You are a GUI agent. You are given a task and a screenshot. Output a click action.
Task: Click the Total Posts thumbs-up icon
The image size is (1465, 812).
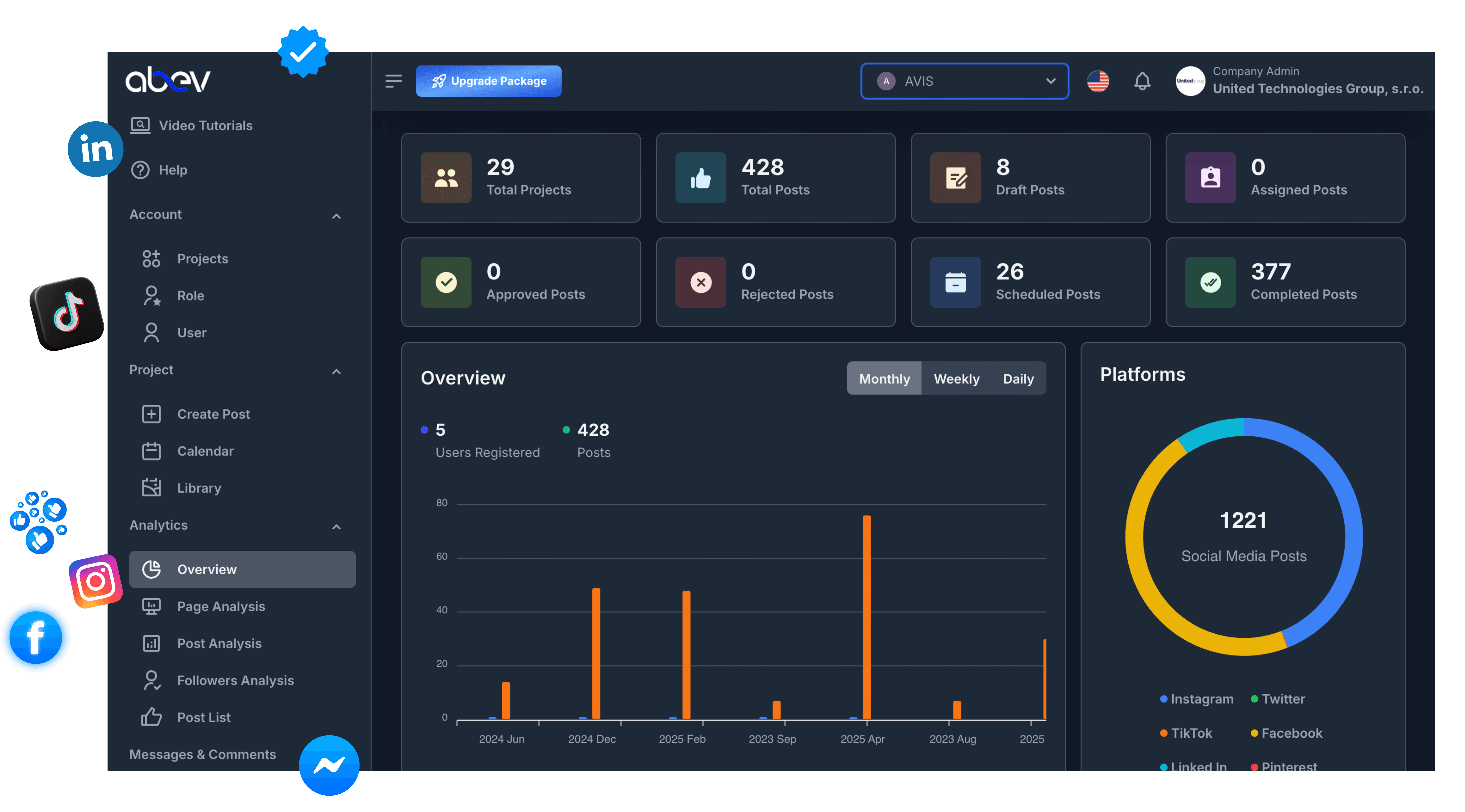701,178
